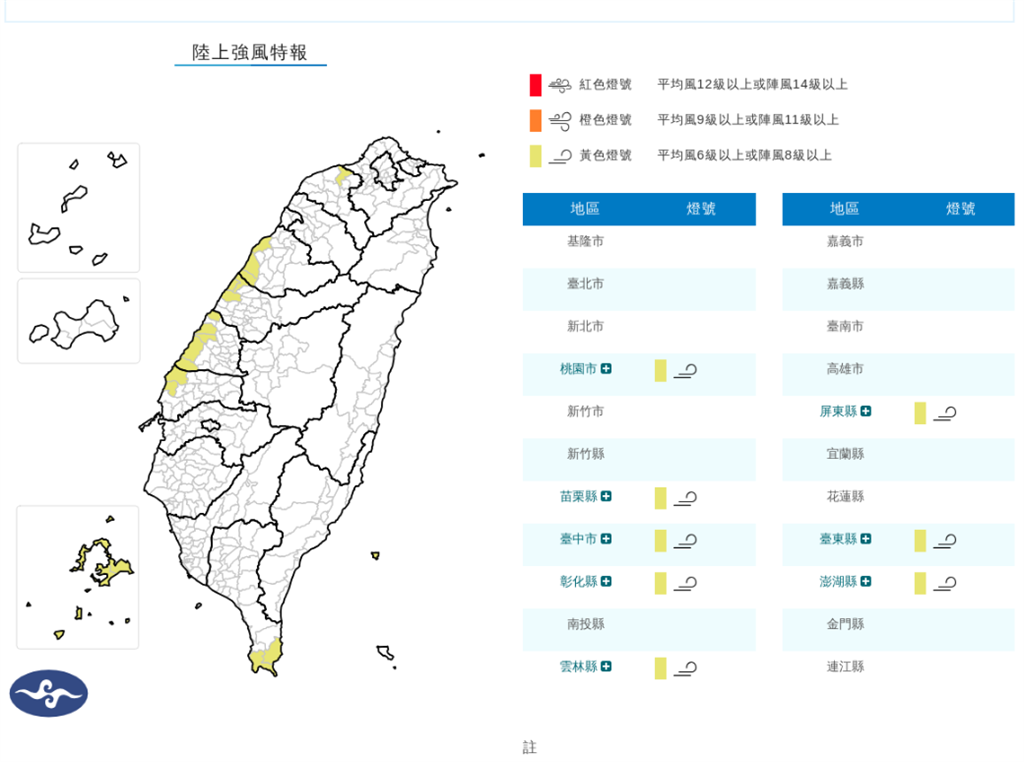Click the red signal wind icon in legend

coord(560,85)
